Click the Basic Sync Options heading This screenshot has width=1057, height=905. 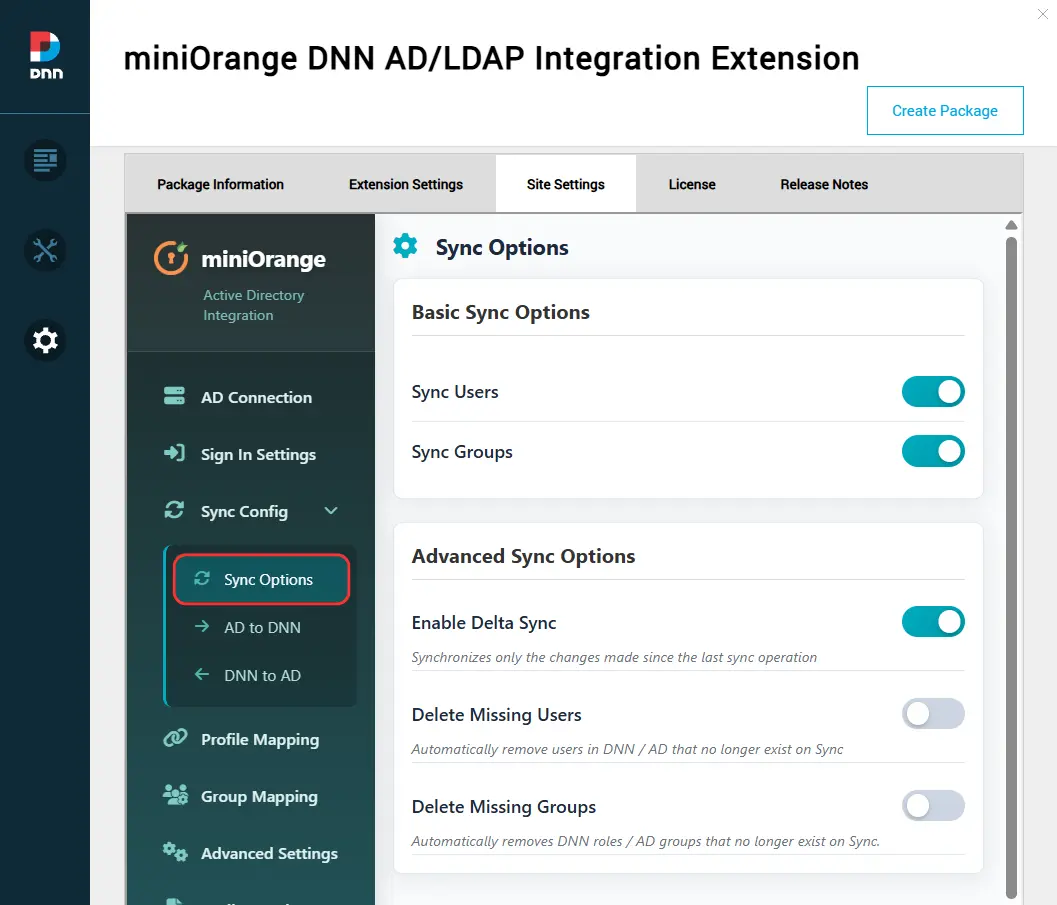(500, 312)
